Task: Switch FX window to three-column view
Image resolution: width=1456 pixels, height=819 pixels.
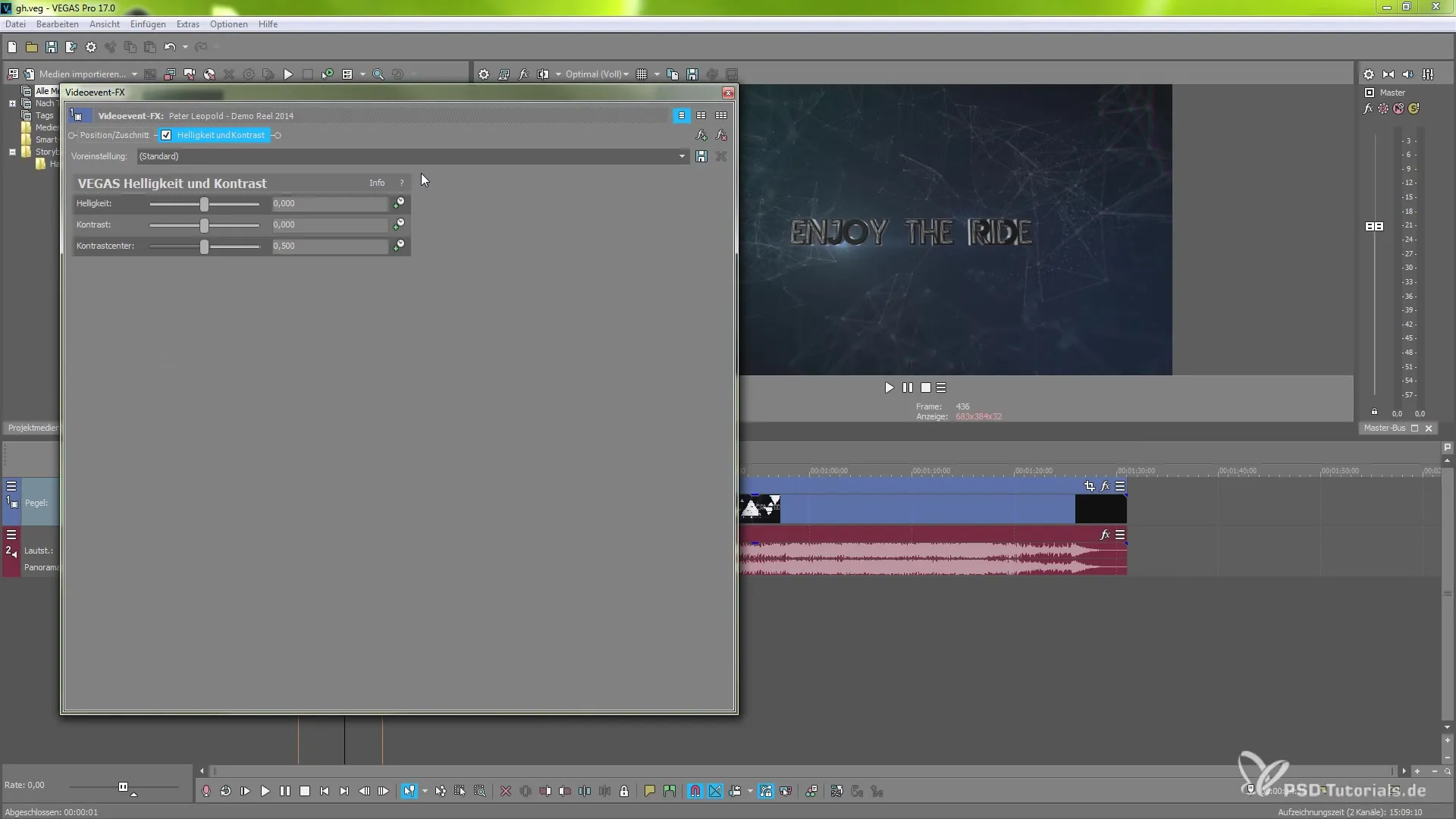Action: pyautogui.click(x=721, y=115)
